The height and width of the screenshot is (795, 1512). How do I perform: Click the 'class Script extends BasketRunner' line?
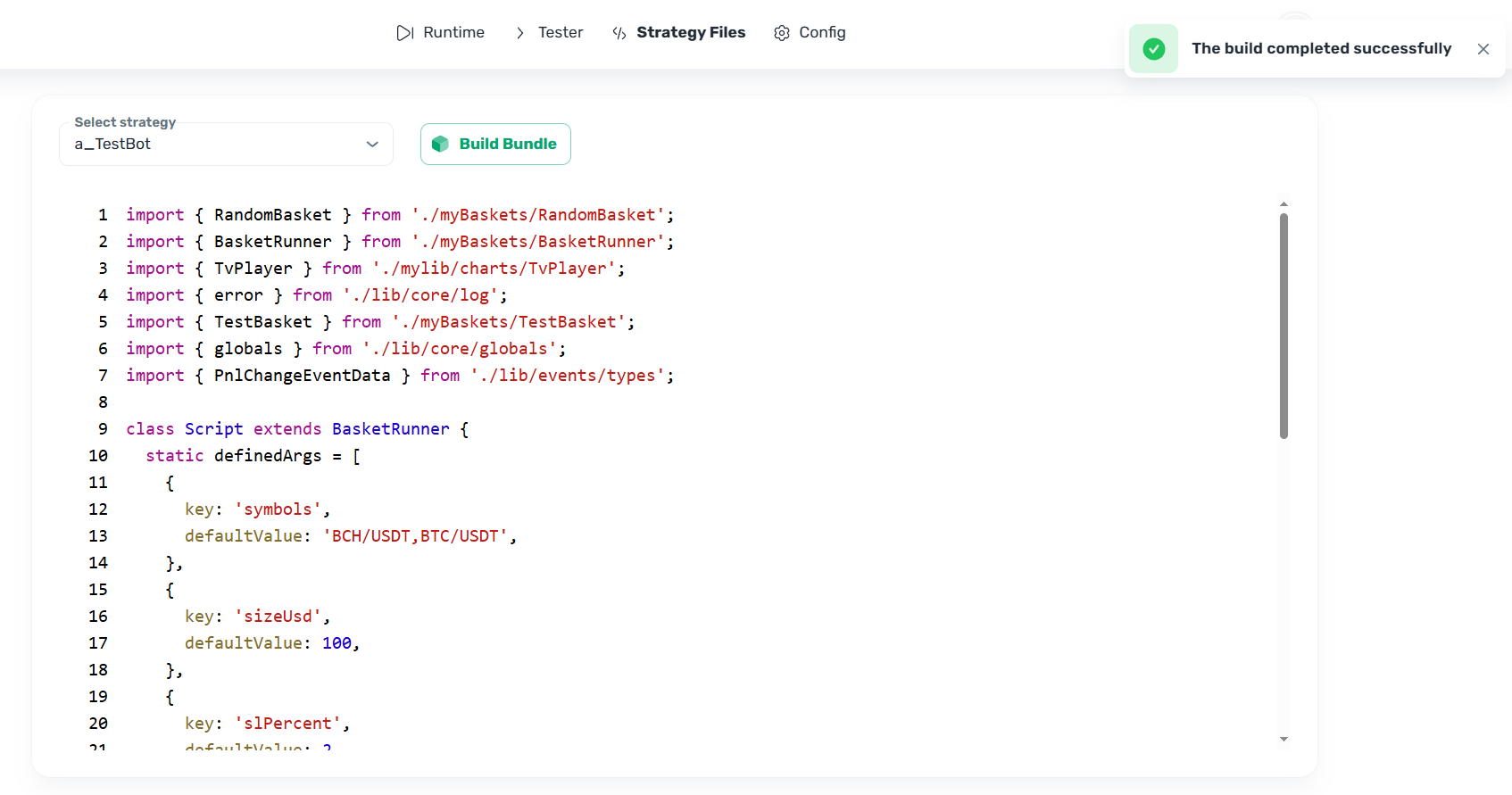click(x=296, y=429)
